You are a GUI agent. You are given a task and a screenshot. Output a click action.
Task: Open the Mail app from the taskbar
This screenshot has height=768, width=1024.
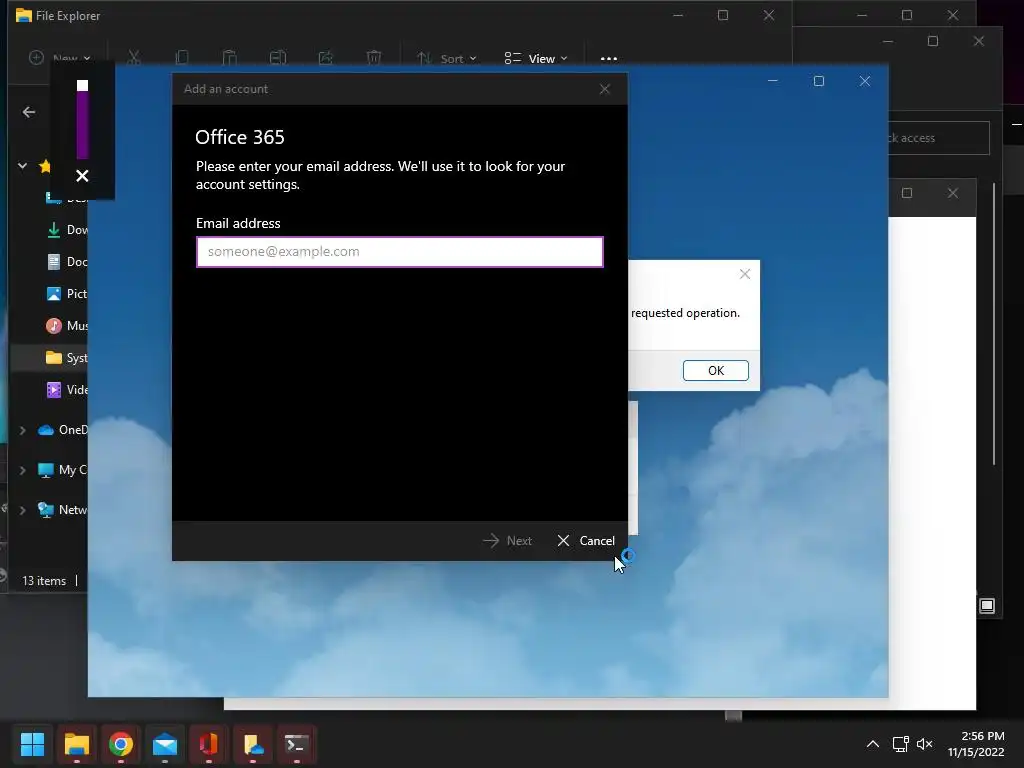click(165, 744)
